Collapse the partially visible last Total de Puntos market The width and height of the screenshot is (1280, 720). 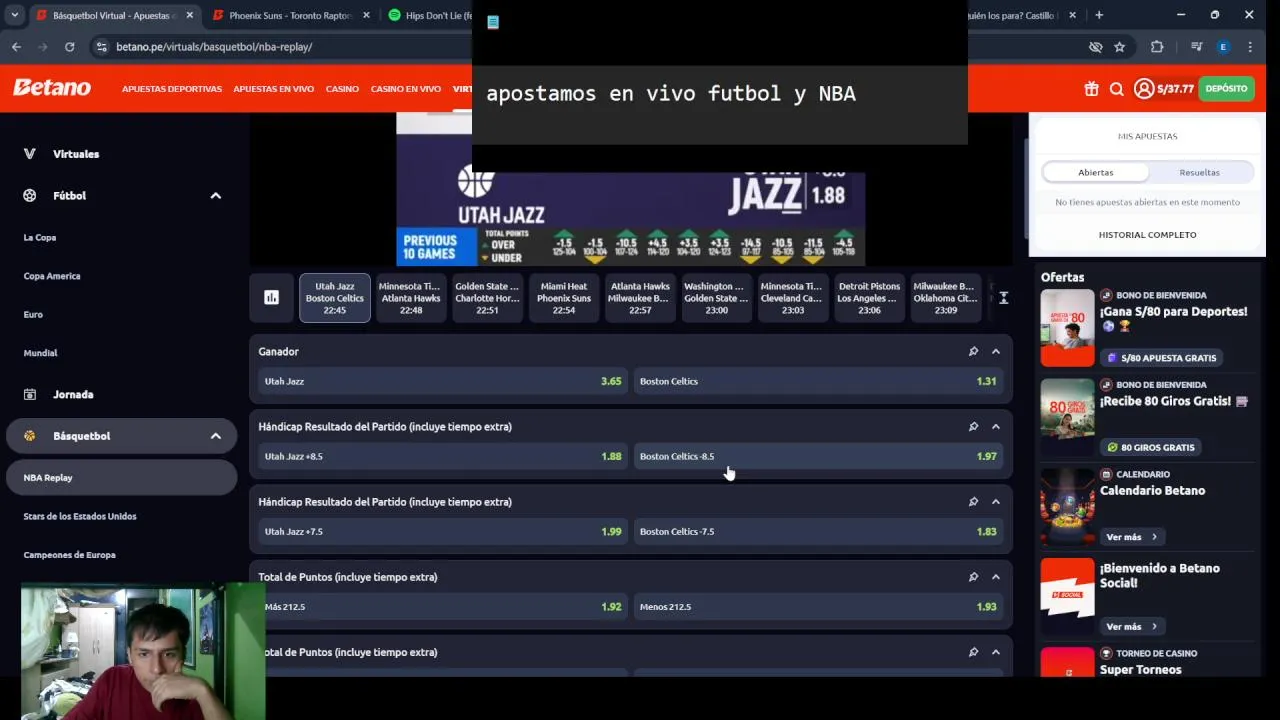(x=996, y=652)
